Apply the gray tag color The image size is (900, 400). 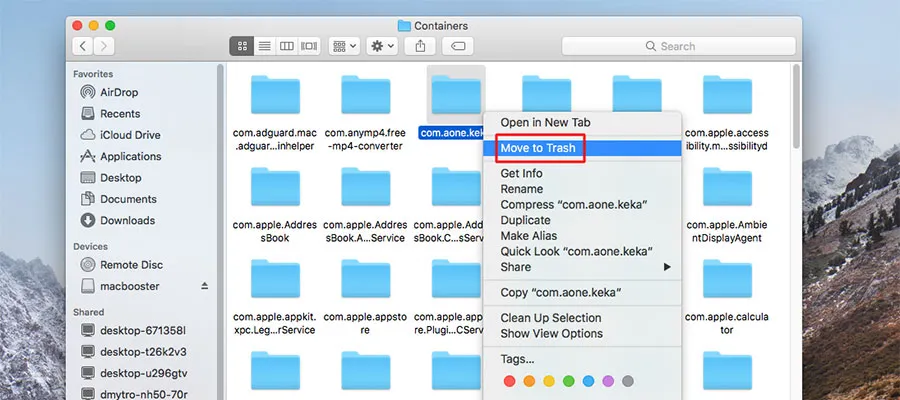coord(628,381)
